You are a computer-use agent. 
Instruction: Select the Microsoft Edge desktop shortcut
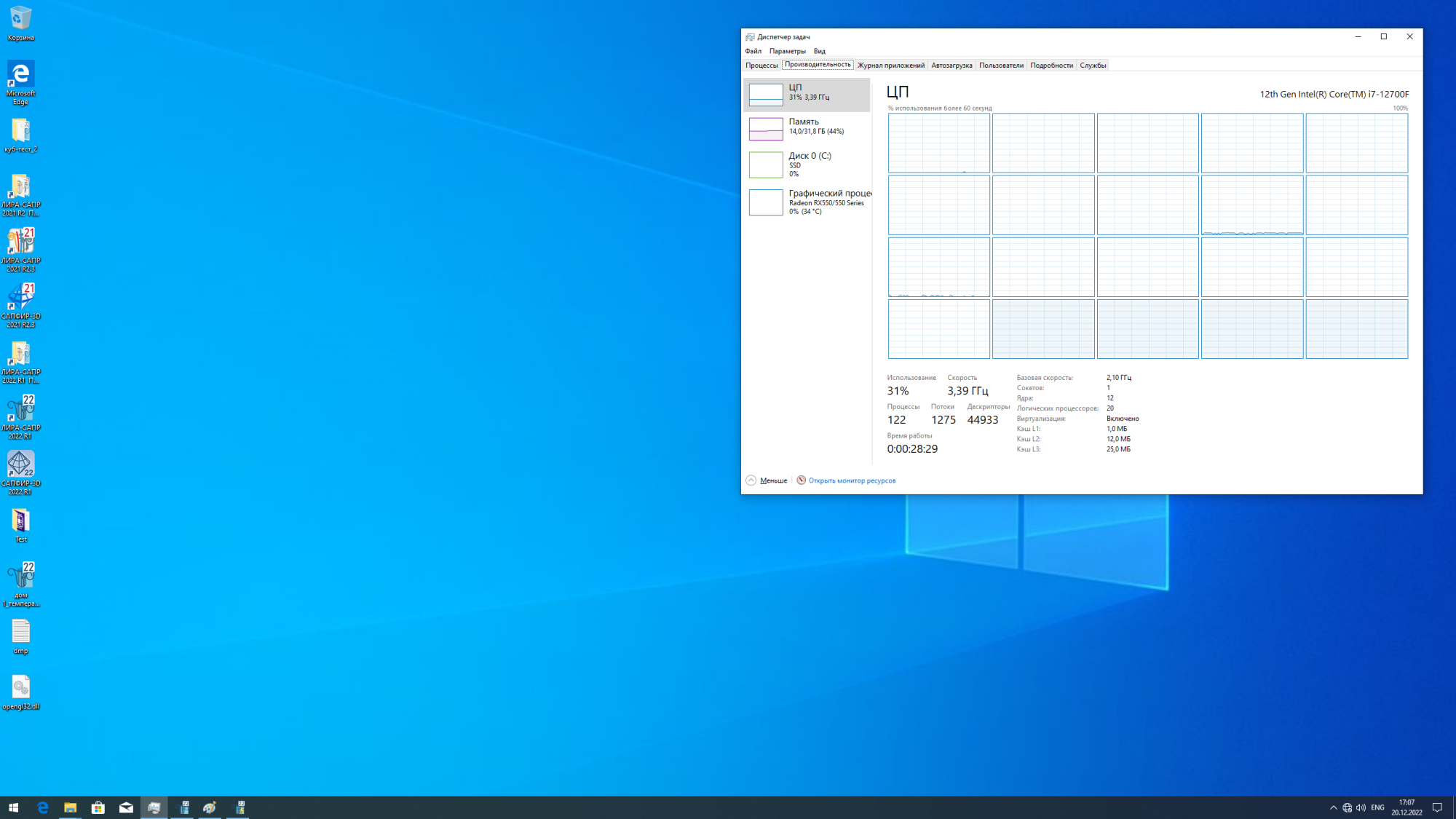click(x=20, y=82)
